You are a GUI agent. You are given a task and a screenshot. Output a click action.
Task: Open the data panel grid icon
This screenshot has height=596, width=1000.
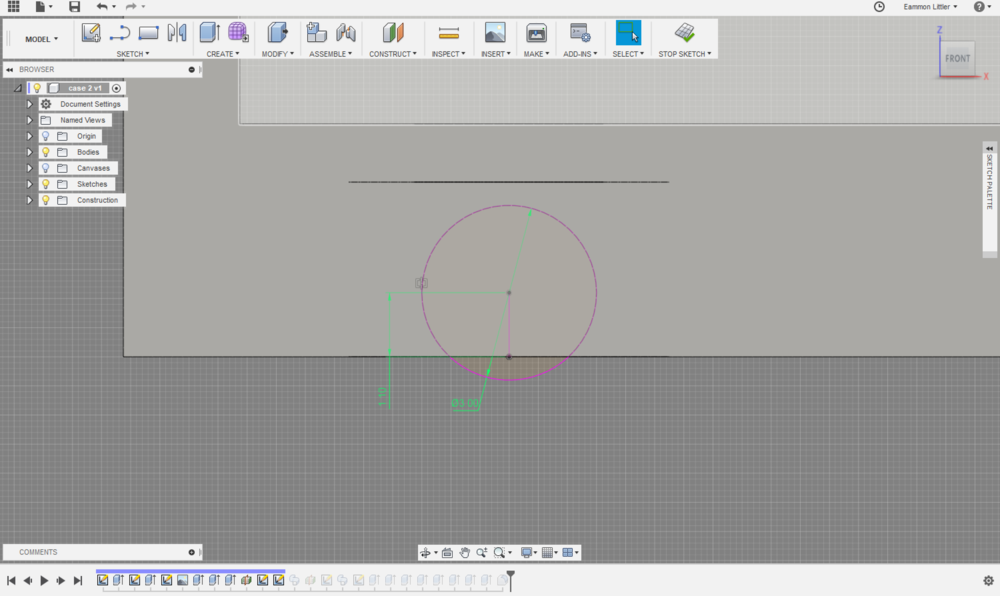pyautogui.click(x=13, y=6)
